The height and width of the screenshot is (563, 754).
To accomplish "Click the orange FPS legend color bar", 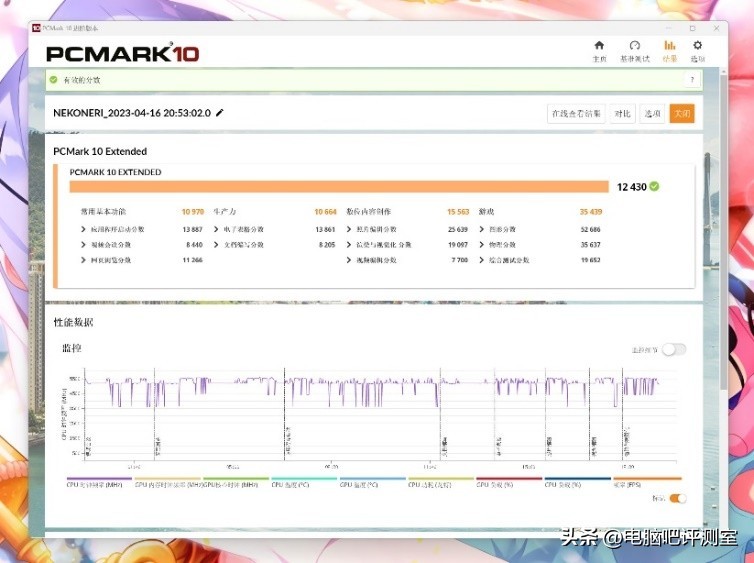I will click(x=647, y=479).
